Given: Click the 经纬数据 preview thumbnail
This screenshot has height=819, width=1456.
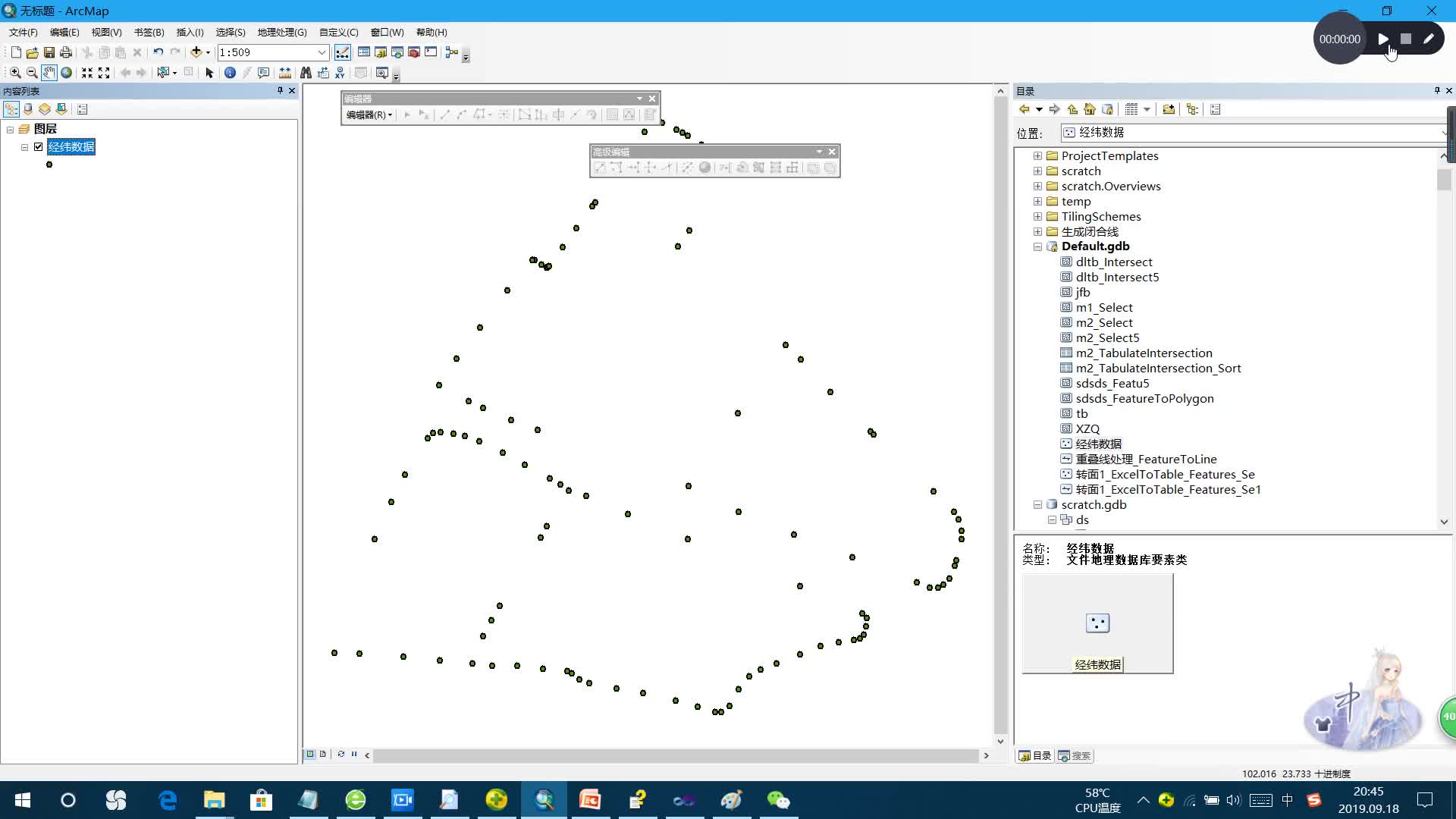Looking at the screenshot, I should (1097, 623).
